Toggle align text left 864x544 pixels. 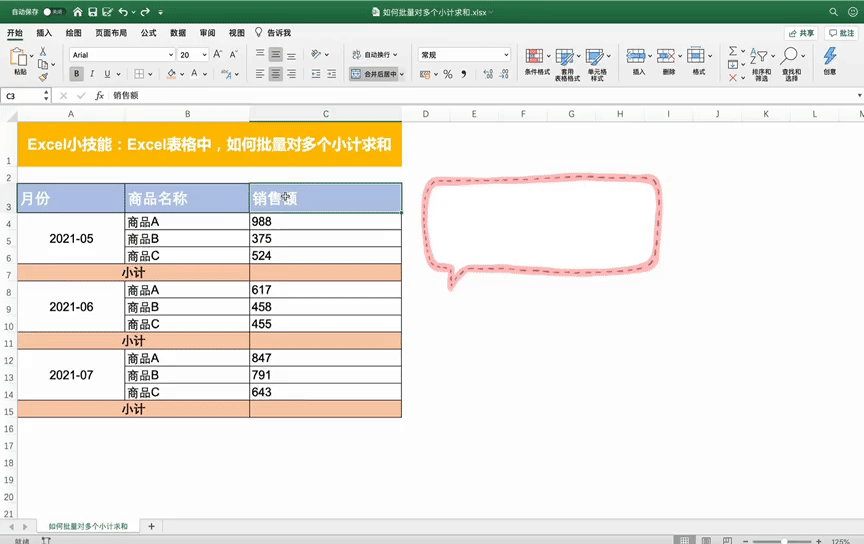[260, 73]
